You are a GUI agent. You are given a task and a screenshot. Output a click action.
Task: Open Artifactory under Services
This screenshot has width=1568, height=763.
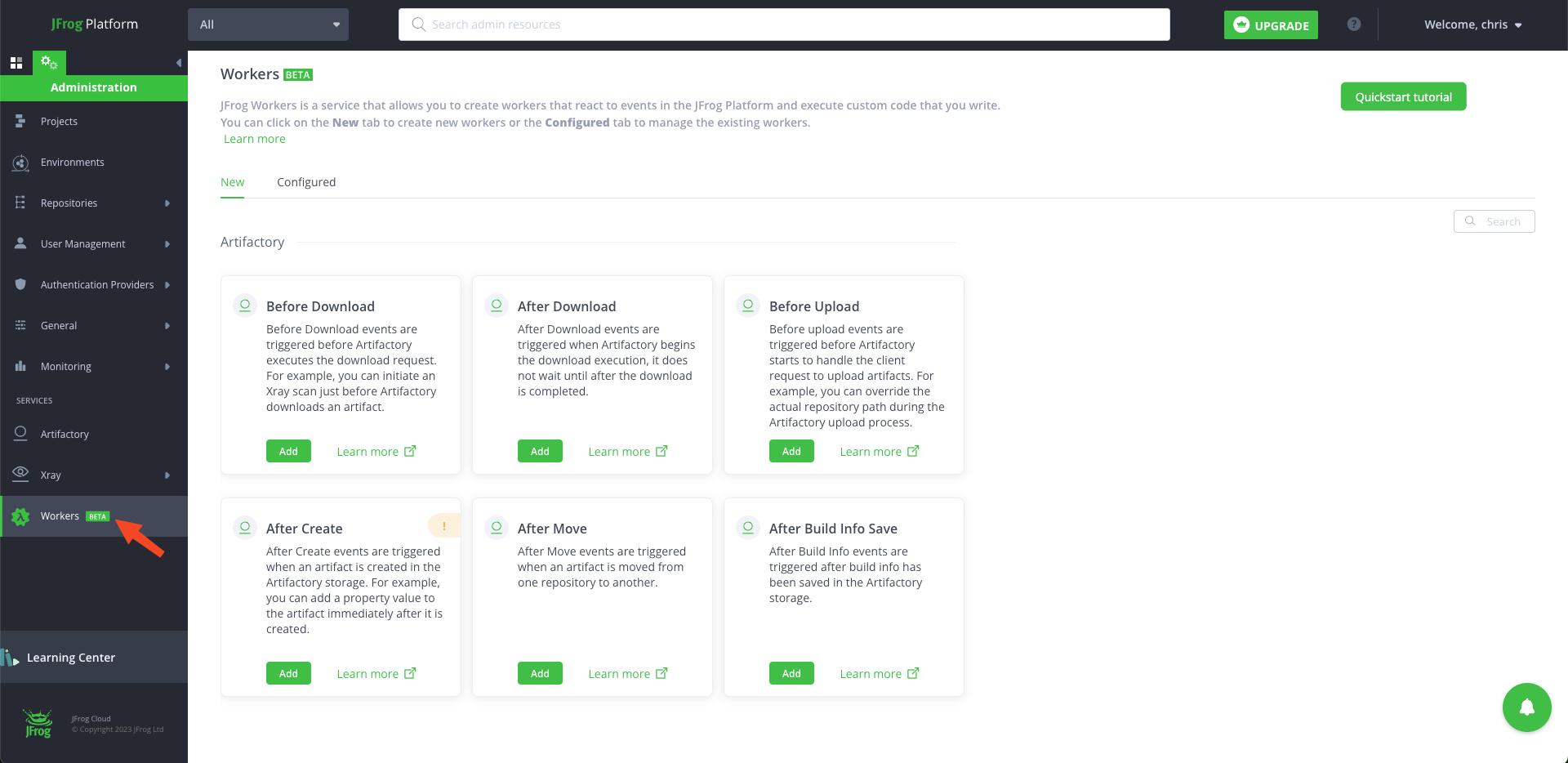pos(20,433)
